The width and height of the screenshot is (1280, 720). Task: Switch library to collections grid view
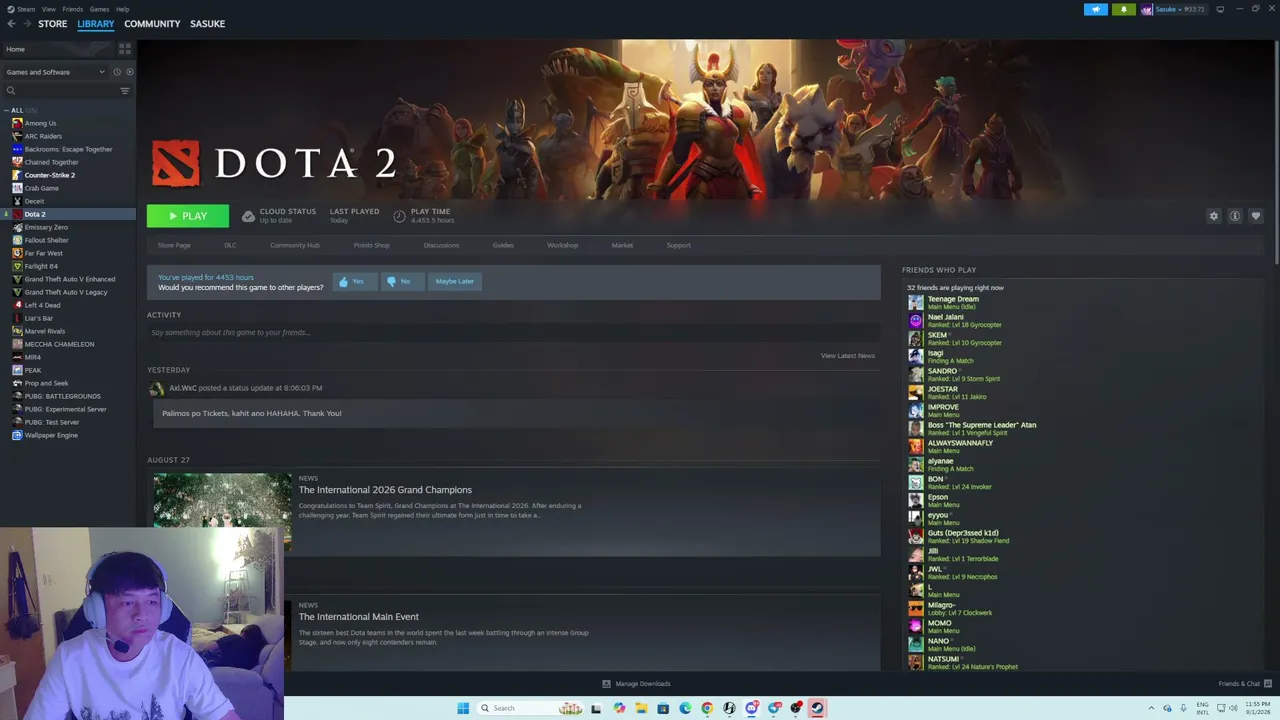(x=125, y=48)
